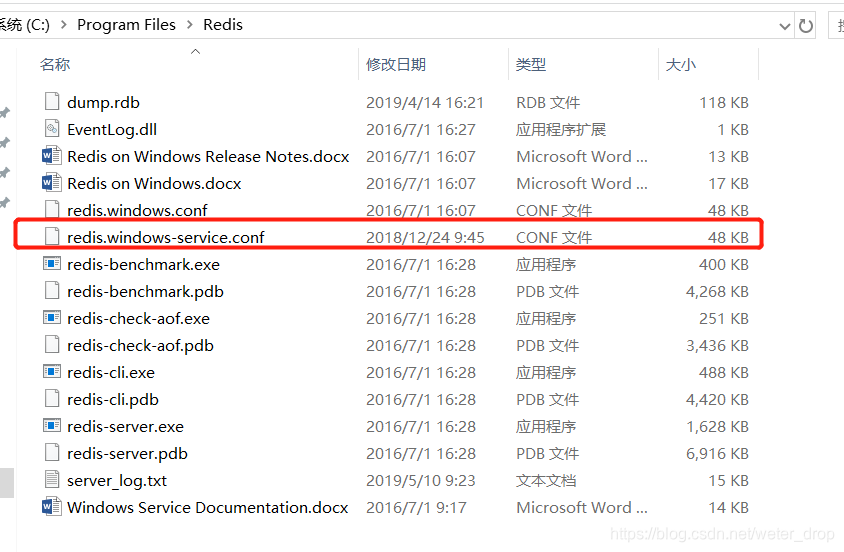Click the redis.windows.conf file icon
This screenshot has height=552, width=844.
click(x=52, y=209)
